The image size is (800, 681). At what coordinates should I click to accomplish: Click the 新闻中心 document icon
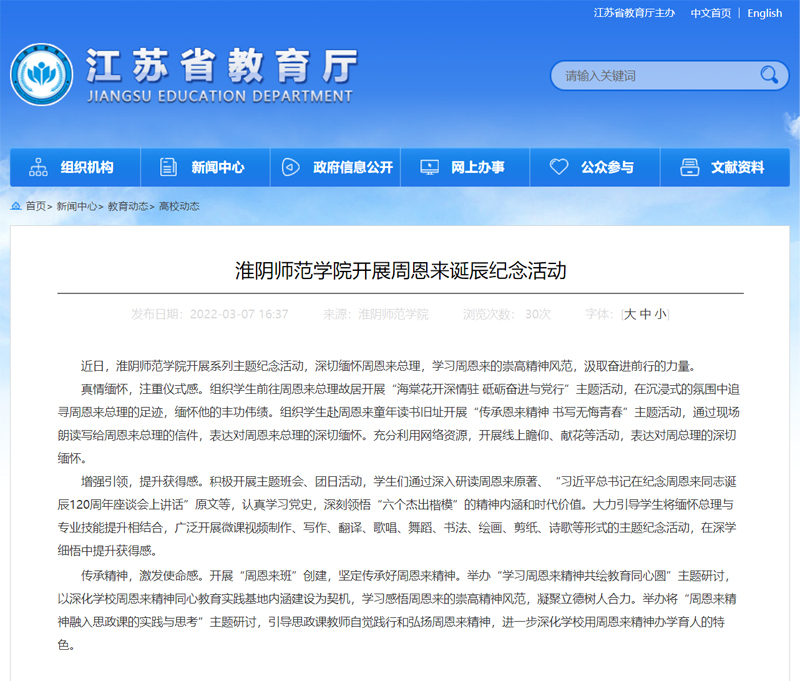(x=168, y=167)
